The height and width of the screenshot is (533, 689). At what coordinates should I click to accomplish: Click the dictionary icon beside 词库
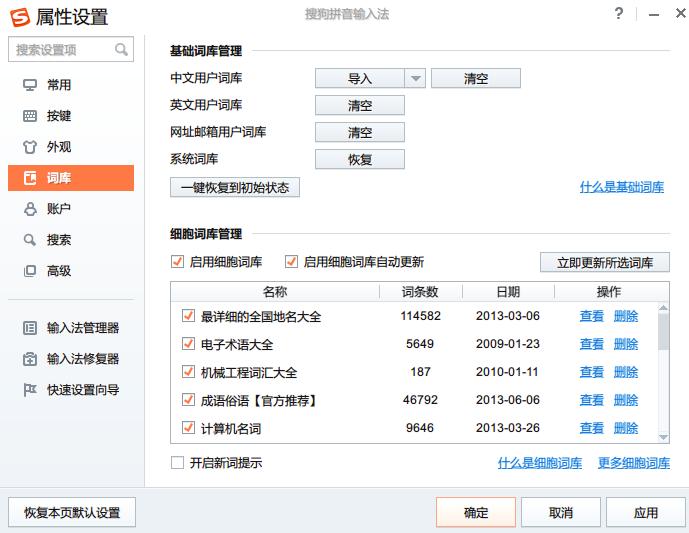pyautogui.click(x=30, y=178)
